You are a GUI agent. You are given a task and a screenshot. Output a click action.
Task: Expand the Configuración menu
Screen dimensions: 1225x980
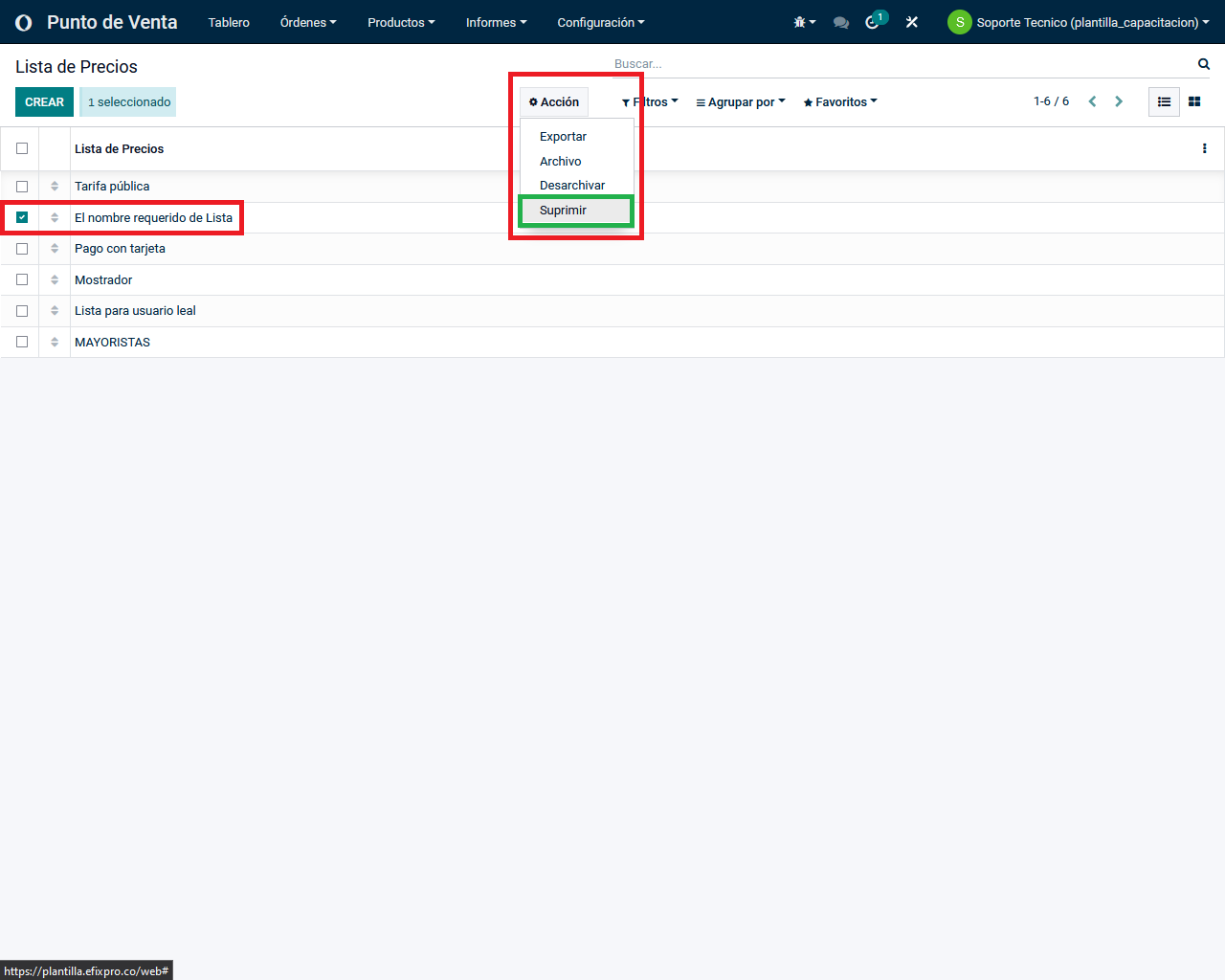(x=600, y=22)
